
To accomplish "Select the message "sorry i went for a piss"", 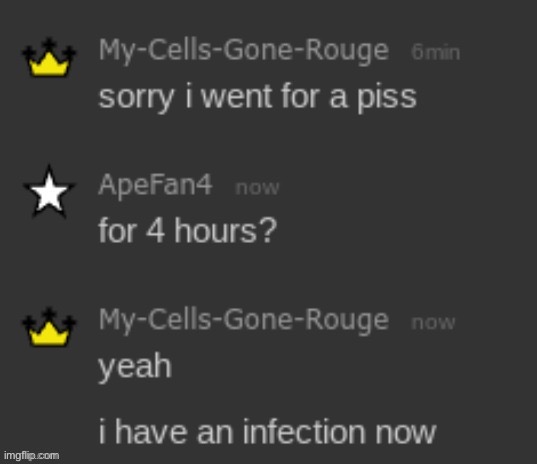I will [x=257, y=98].
